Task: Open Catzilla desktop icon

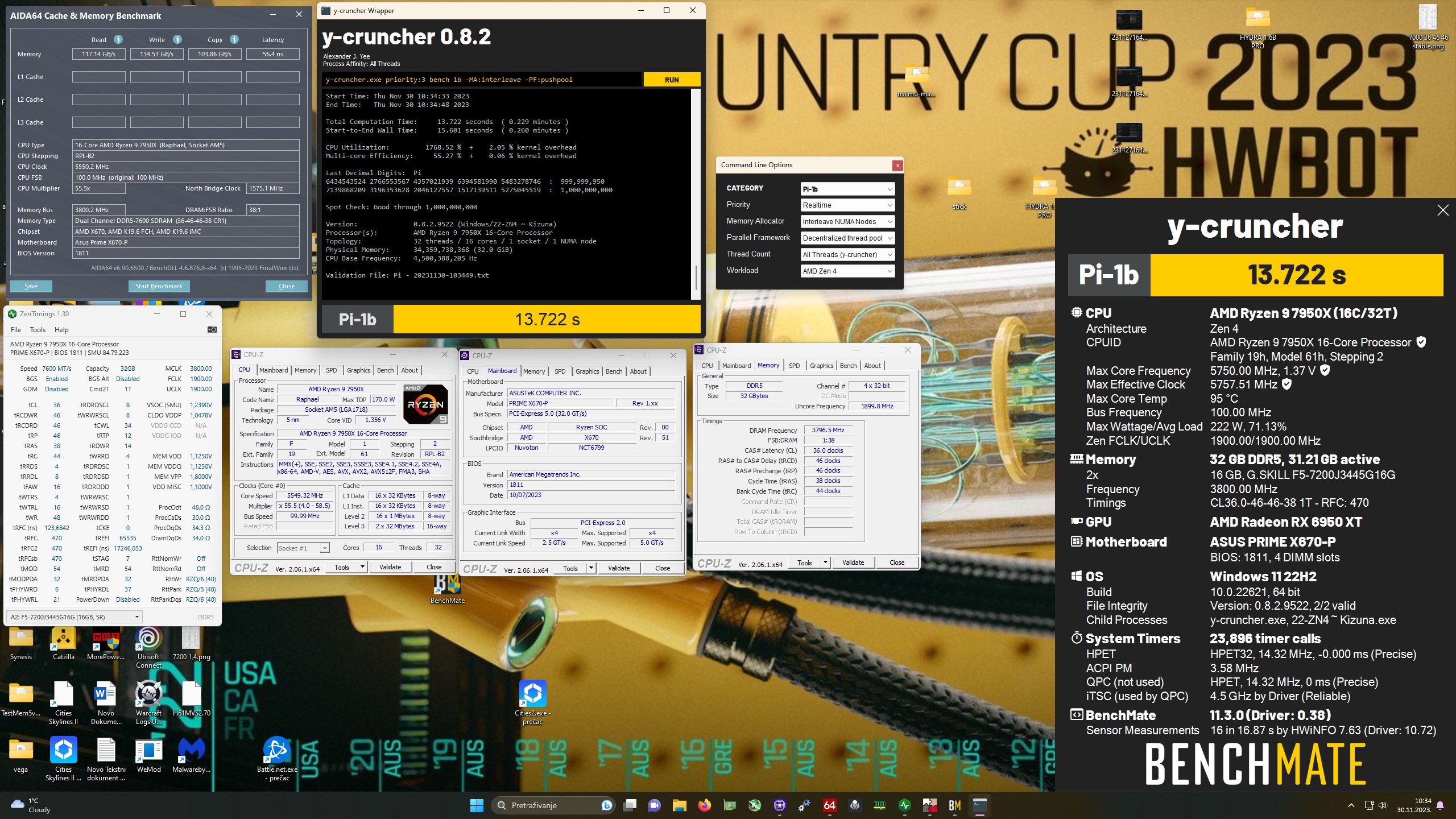Action: (x=64, y=644)
